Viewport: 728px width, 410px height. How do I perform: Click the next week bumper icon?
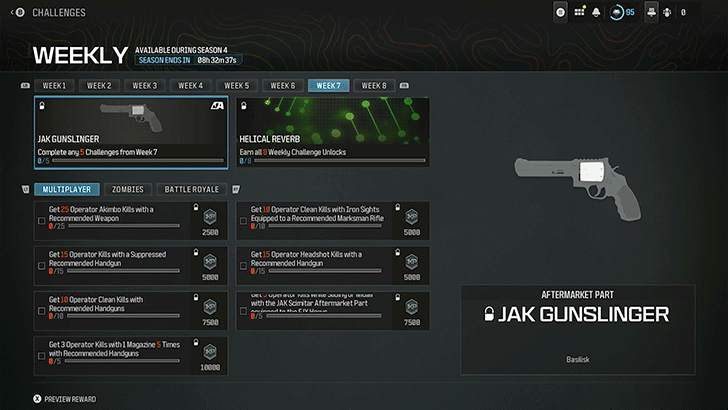click(404, 85)
